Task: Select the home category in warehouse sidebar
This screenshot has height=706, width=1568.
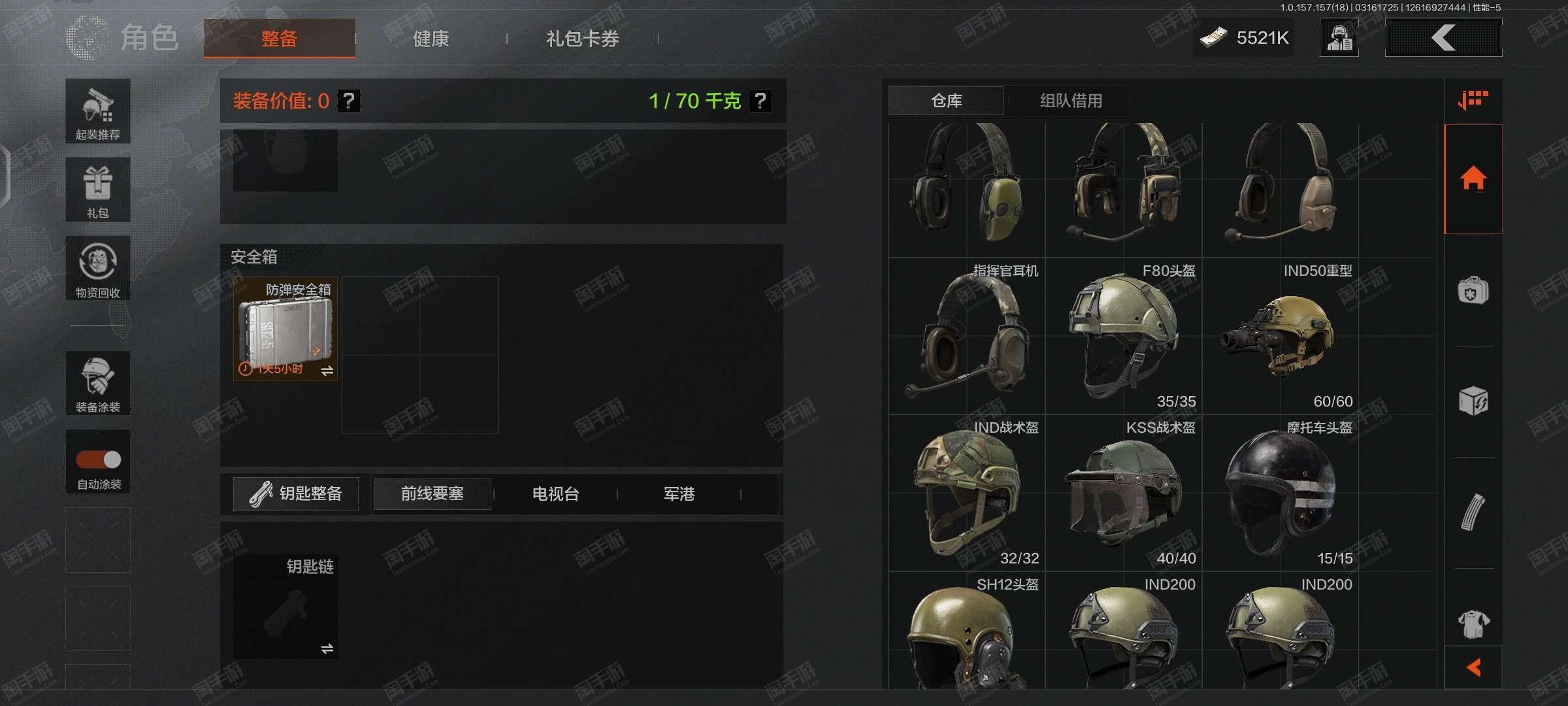Action: 1473,178
